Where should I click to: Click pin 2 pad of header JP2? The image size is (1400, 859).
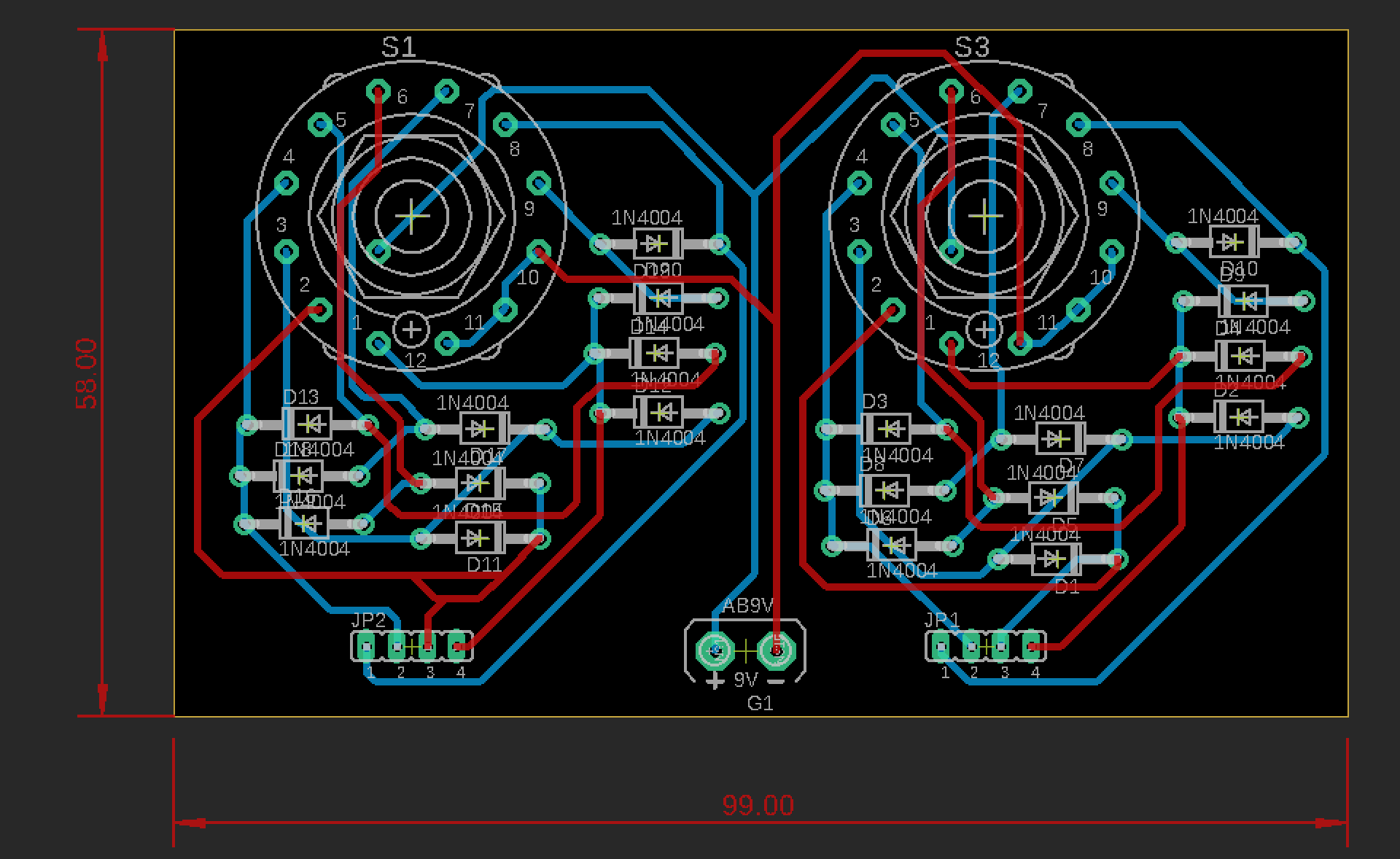[x=397, y=646]
